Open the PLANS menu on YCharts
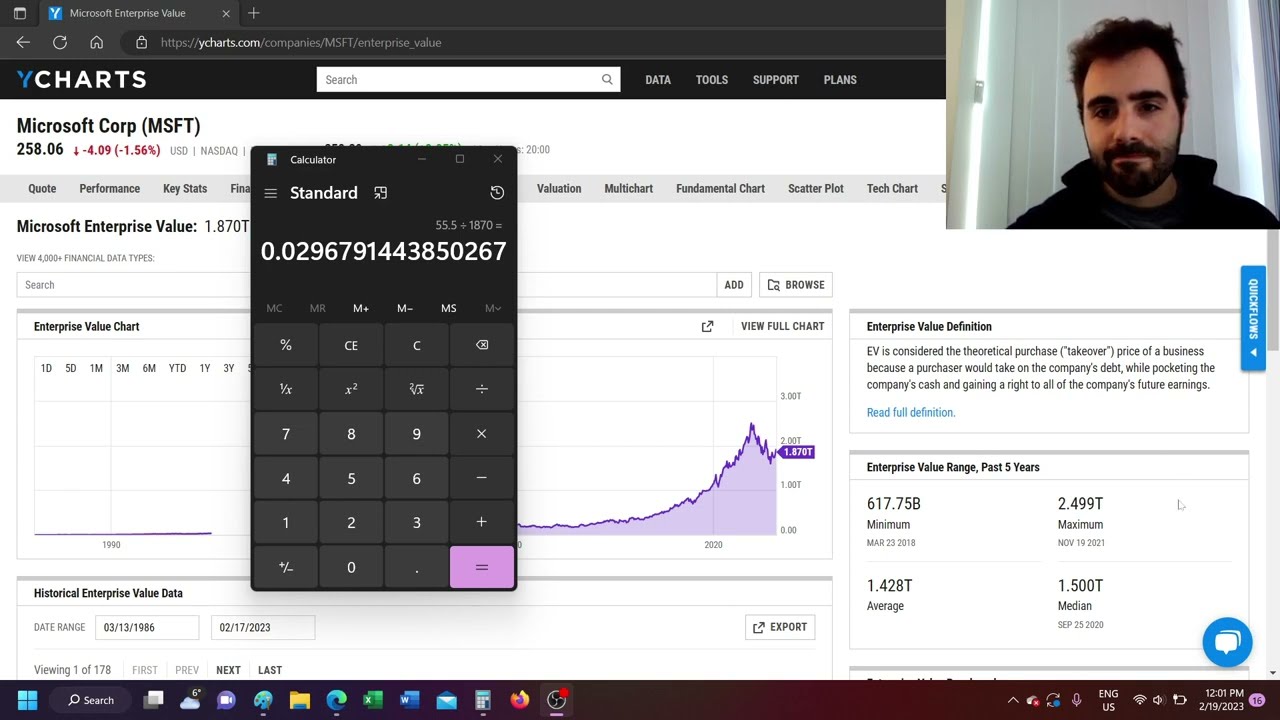Viewport: 1280px width, 720px height. pyautogui.click(x=840, y=80)
